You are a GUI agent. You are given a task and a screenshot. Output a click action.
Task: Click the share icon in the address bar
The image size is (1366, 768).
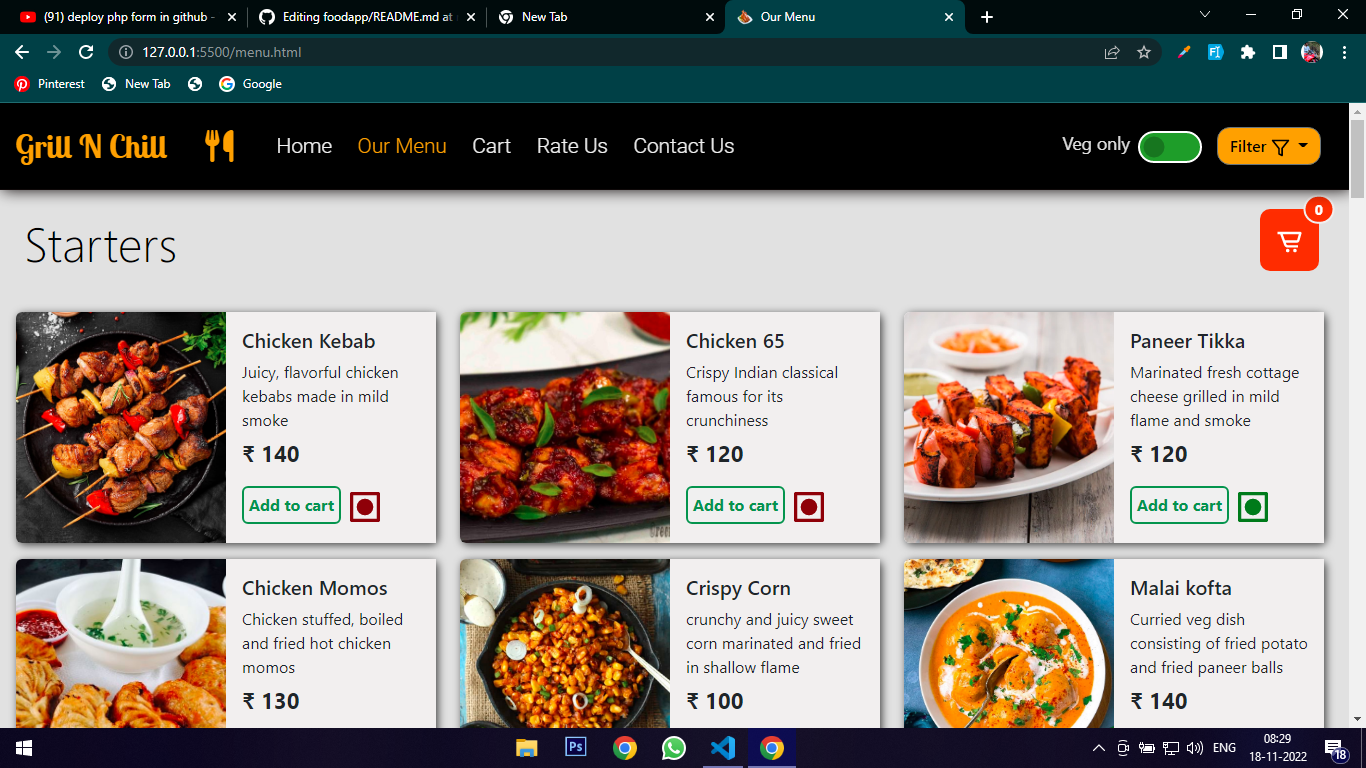pos(1111,52)
